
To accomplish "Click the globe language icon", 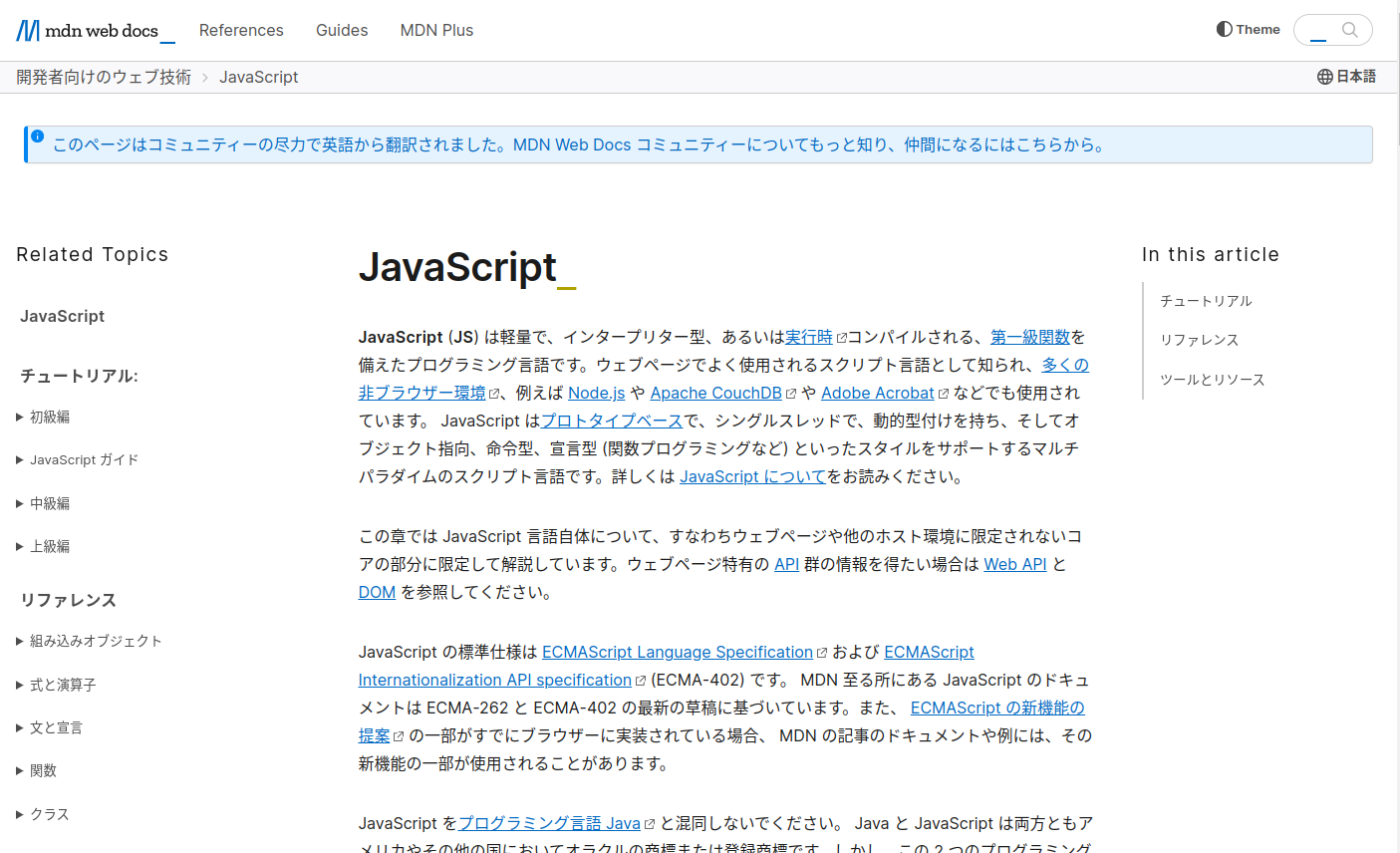I will click(x=1325, y=77).
